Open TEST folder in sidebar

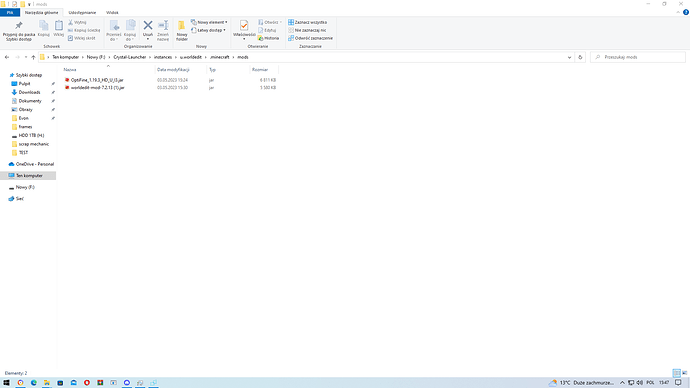pyautogui.click(x=23, y=153)
